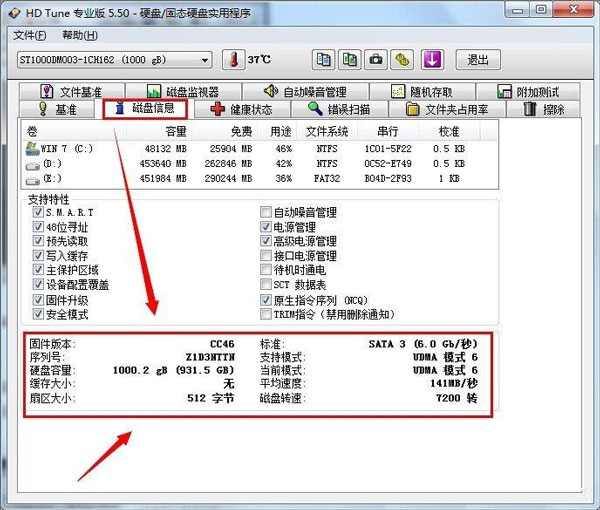Click the 串行 column header

tap(388, 132)
